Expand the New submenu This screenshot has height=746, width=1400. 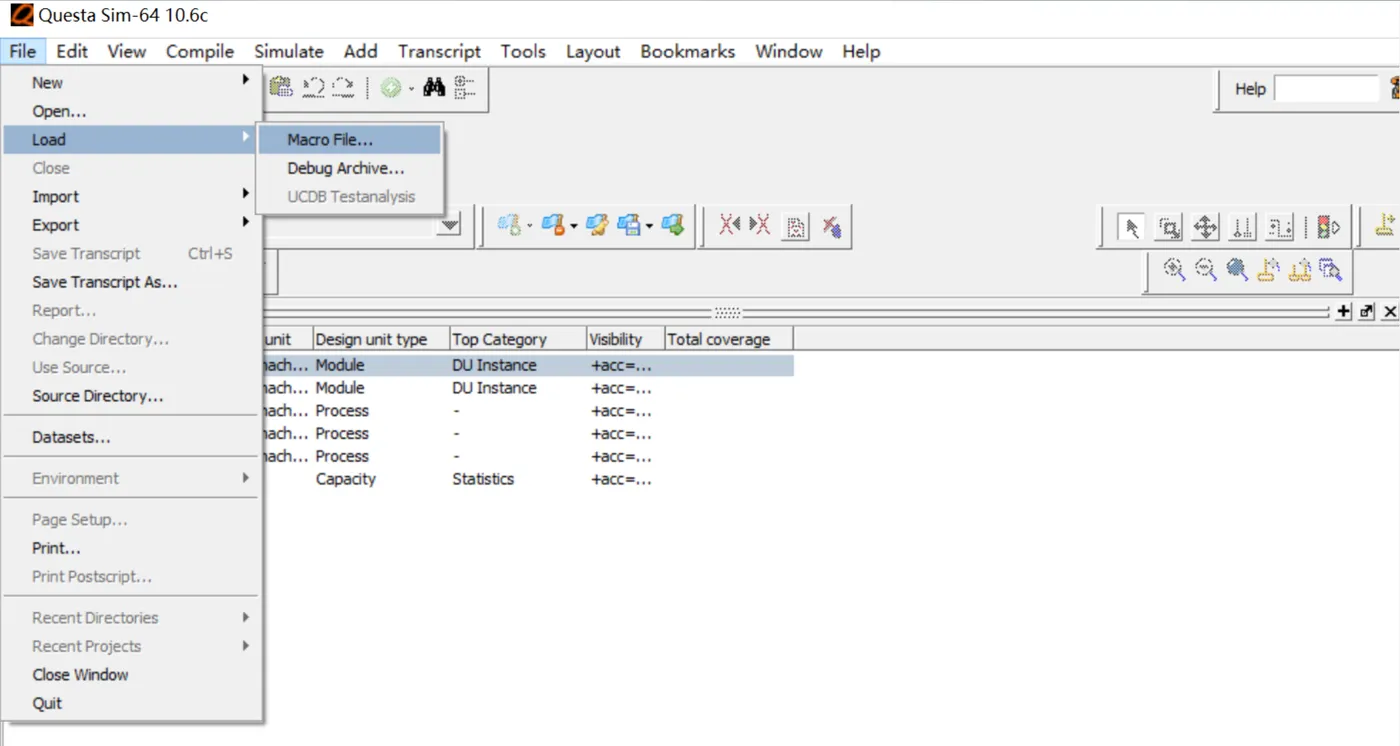pyautogui.click(x=132, y=83)
